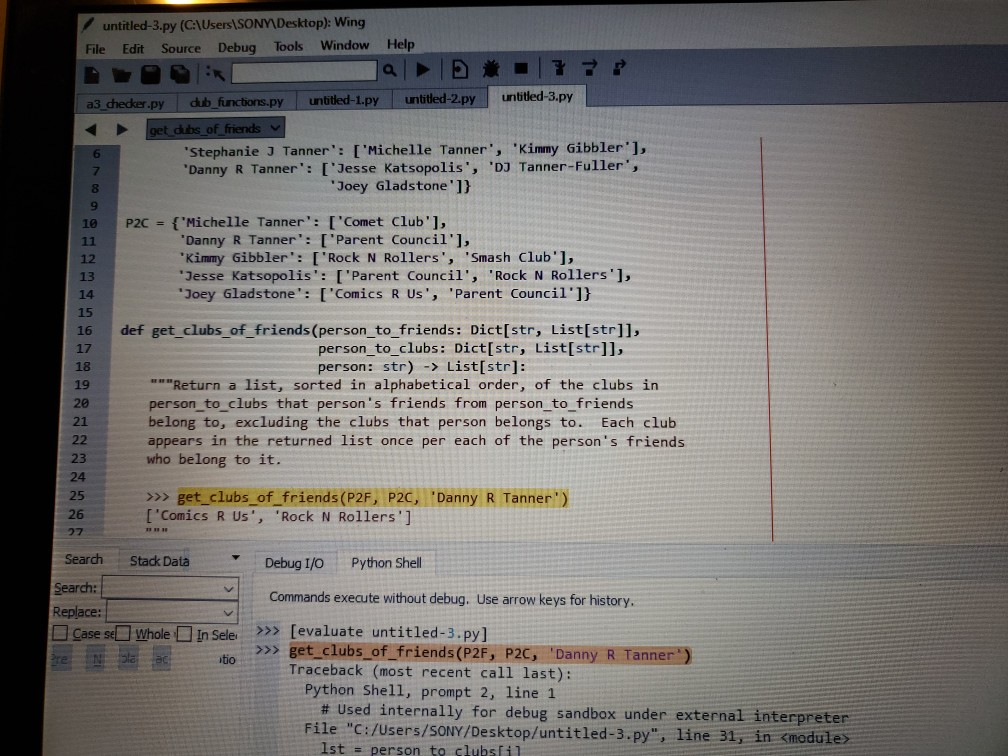Switch to the Python Shell tab
This screenshot has height=756, width=1008.
click(x=386, y=563)
